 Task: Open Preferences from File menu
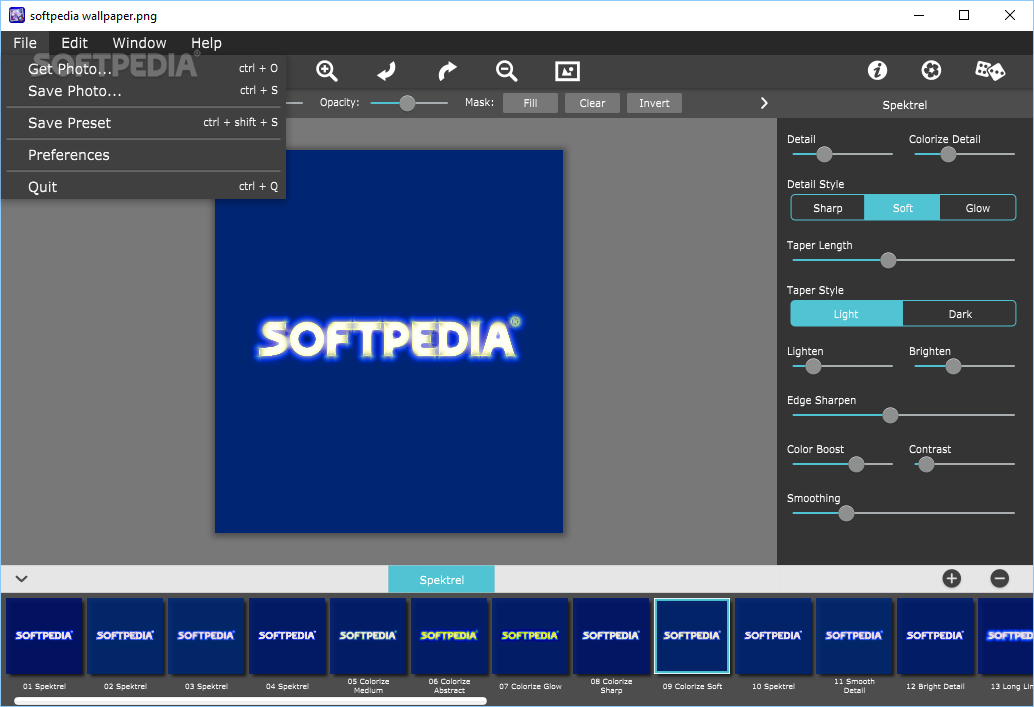click(x=144, y=155)
